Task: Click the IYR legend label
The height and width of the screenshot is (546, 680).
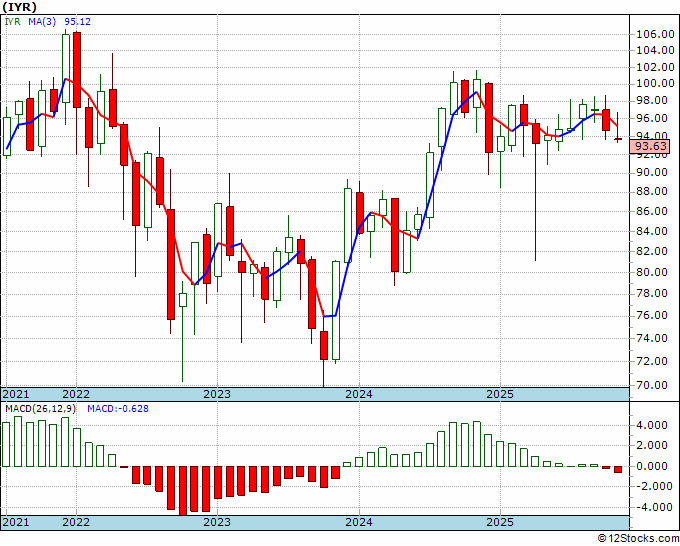Action: tap(13, 21)
